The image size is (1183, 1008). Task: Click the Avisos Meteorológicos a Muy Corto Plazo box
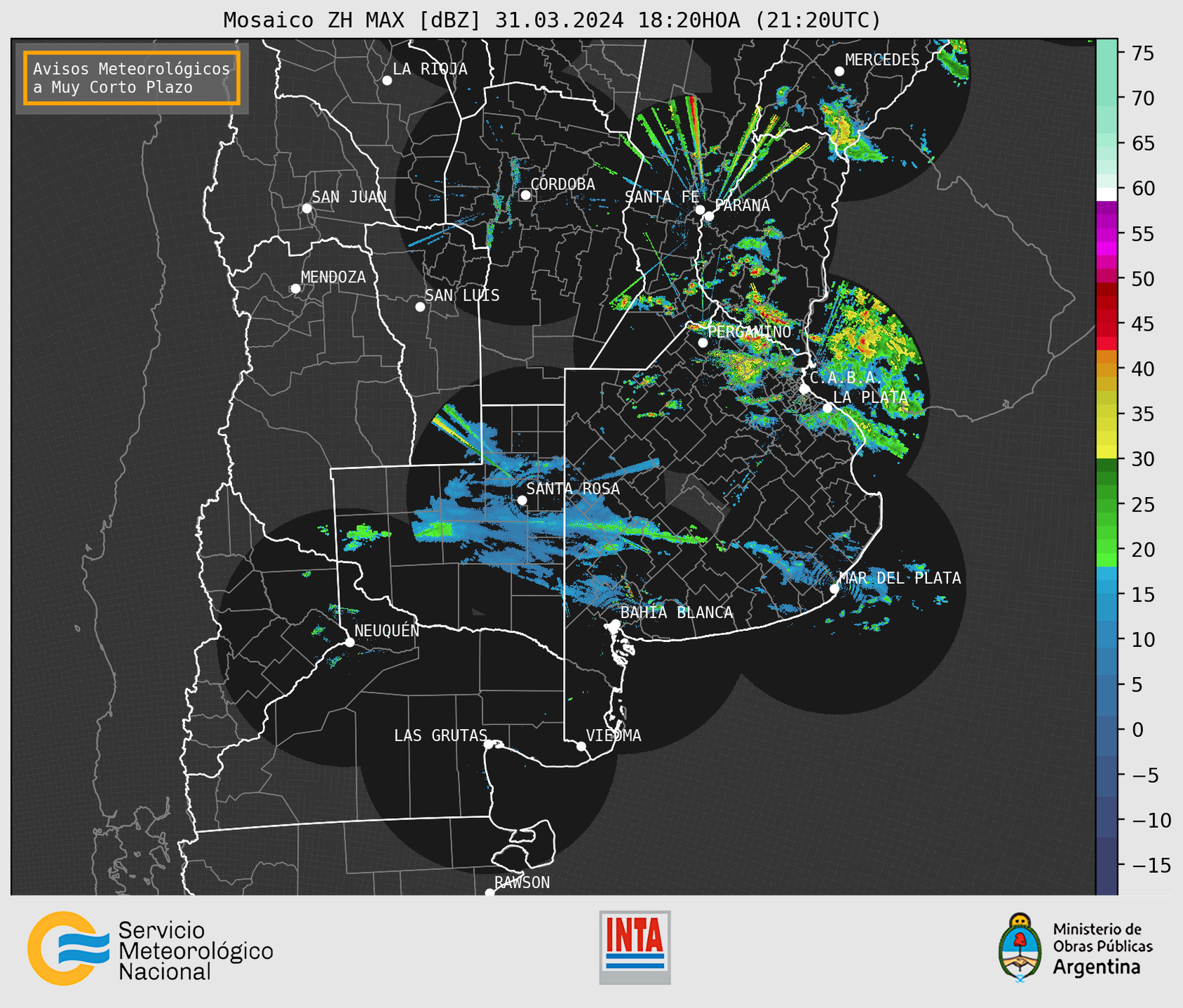coord(132,78)
